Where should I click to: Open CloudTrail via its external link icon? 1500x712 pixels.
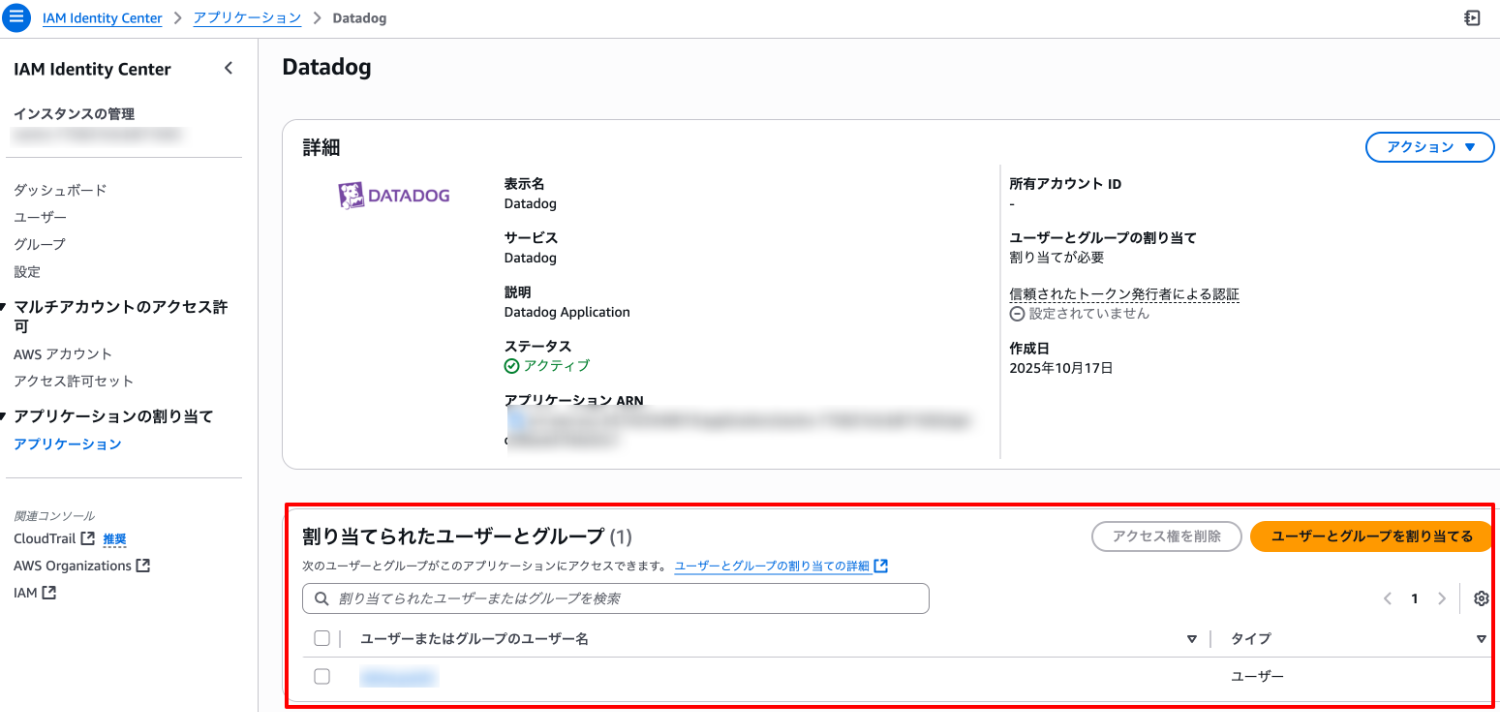(x=90, y=537)
